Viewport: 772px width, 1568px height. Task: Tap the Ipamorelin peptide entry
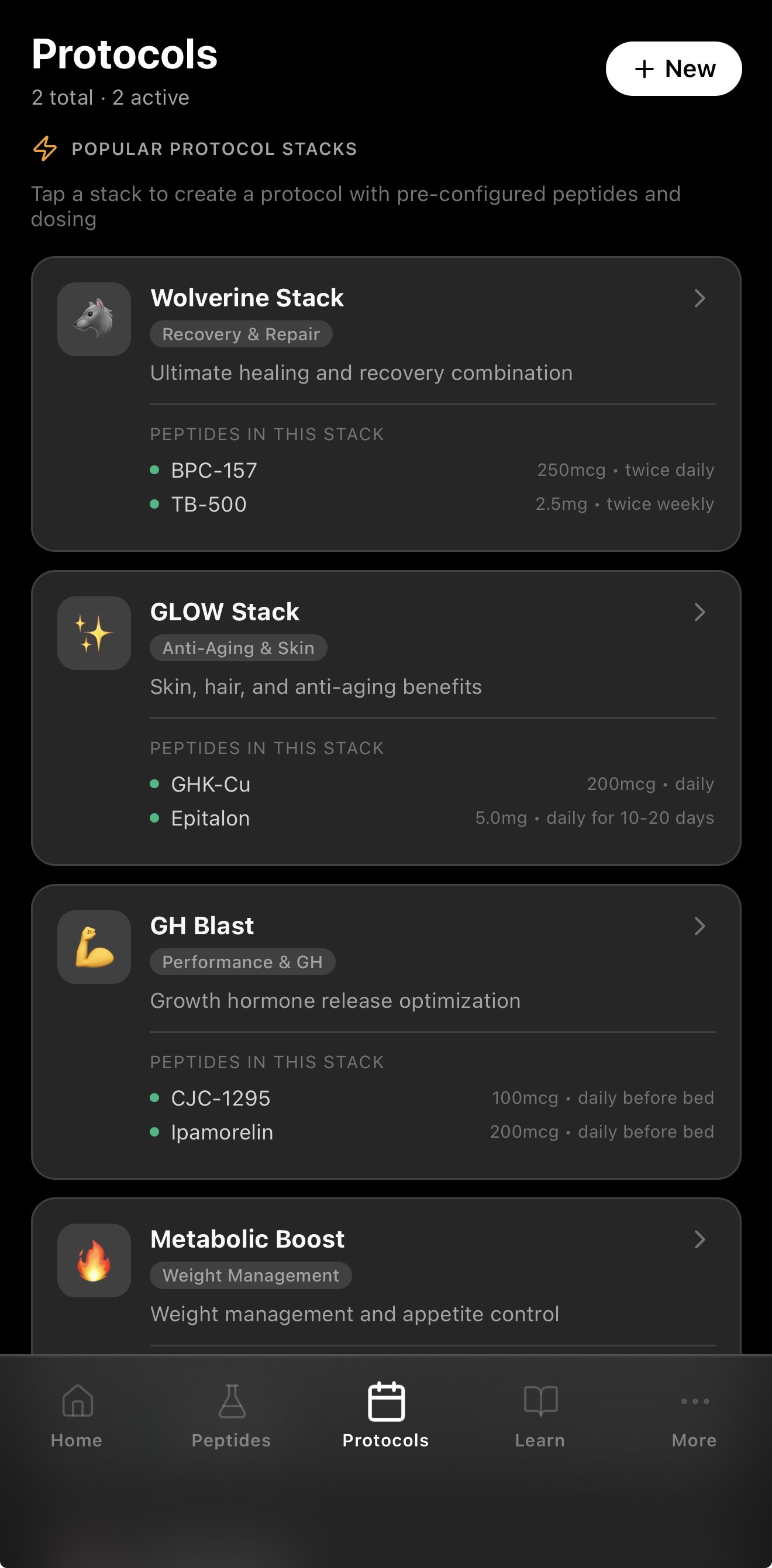click(x=222, y=1132)
